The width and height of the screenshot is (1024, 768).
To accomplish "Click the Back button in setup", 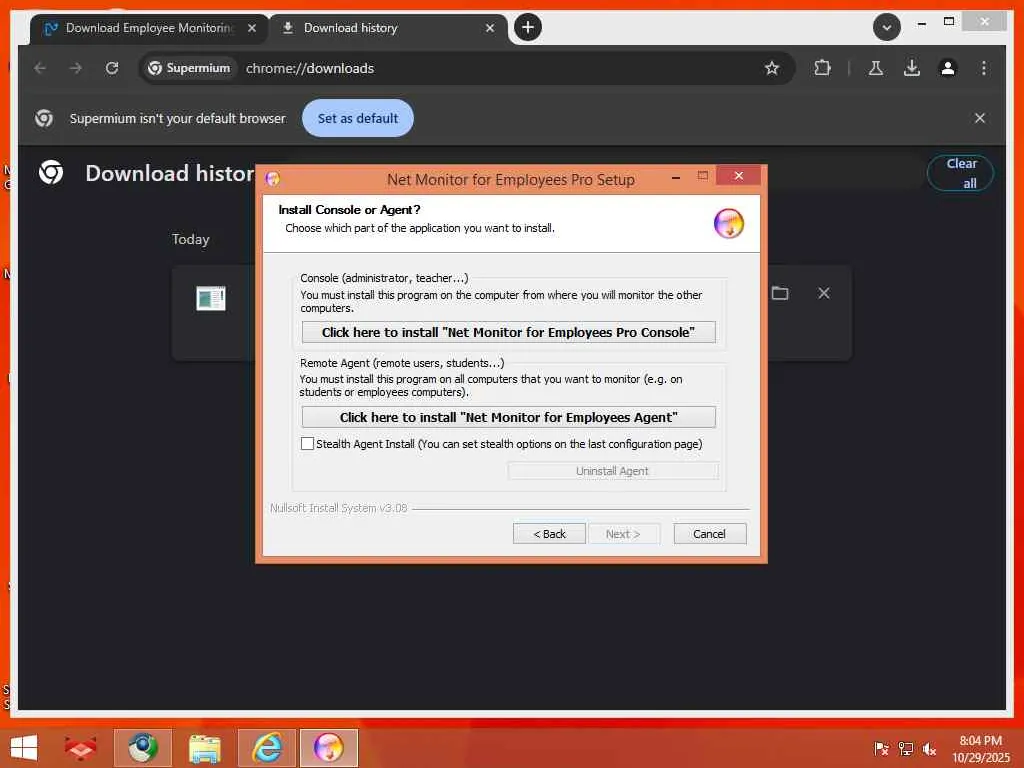I will click(x=549, y=534).
